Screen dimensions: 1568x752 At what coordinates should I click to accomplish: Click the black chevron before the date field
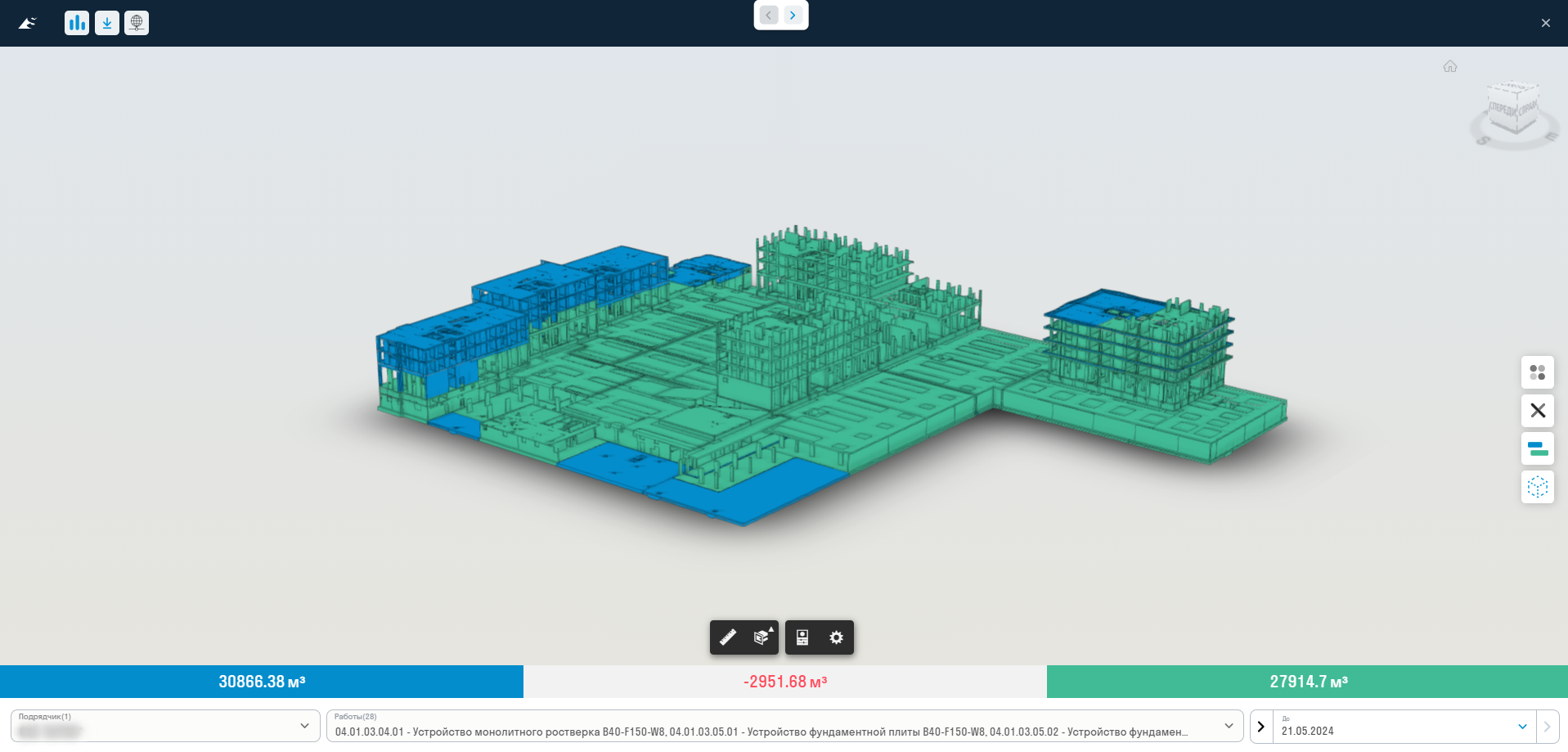tap(1261, 727)
